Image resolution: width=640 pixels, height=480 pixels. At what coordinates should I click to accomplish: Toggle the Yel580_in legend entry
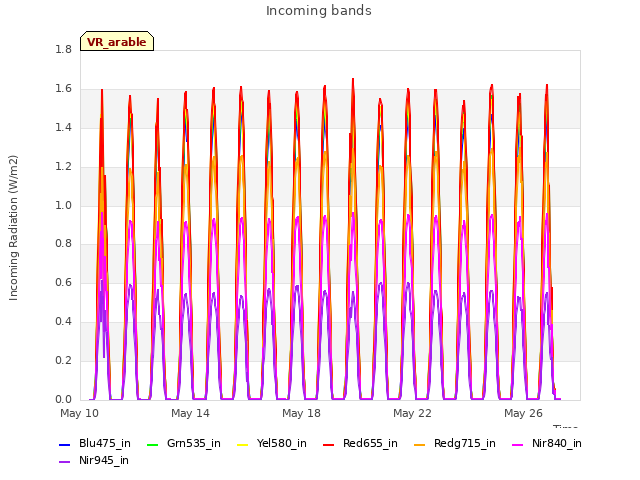click(x=272, y=443)
